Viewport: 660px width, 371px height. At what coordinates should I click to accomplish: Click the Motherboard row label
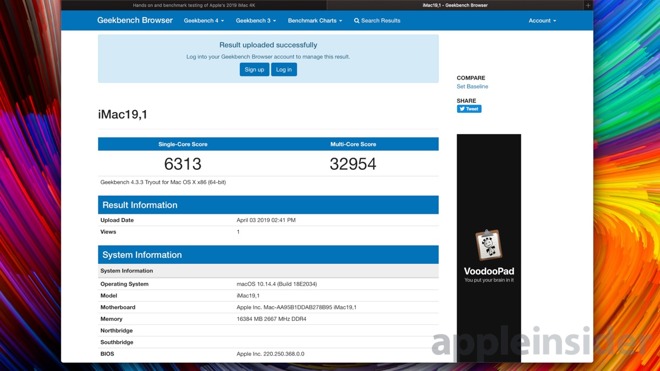118,307
